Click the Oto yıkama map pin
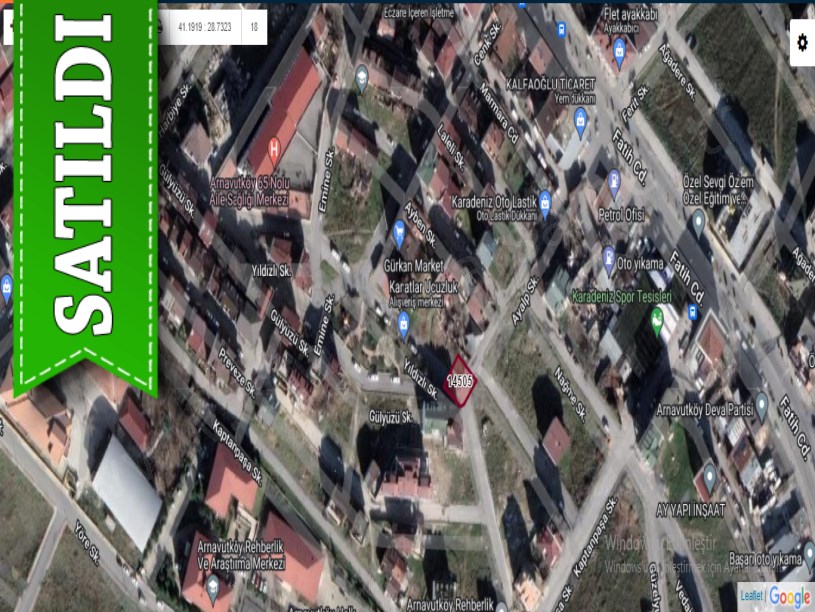The image size is (815, 612). click(608, 259)
